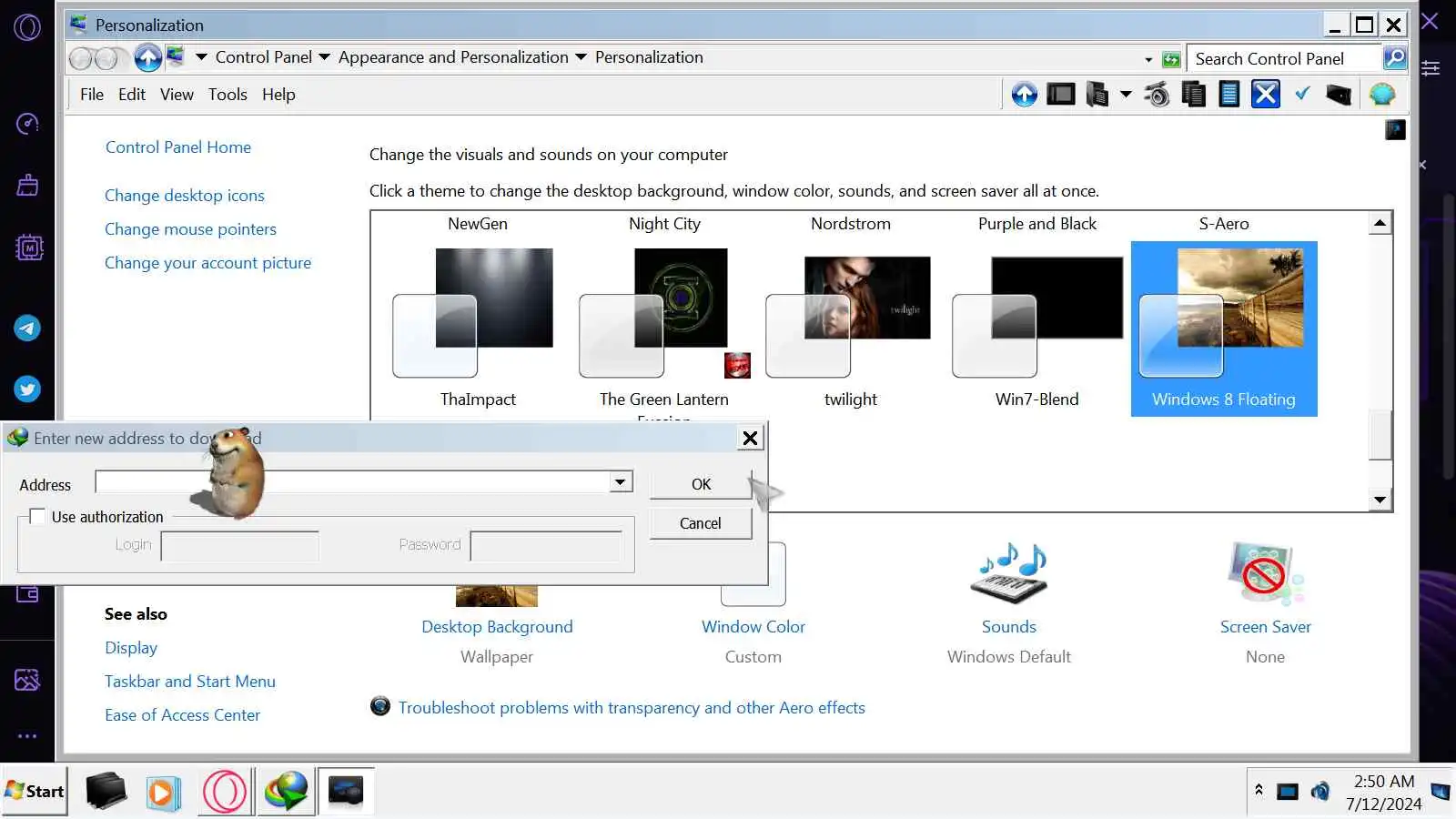
Task: Click the blue lined-document toolbar icon
Action: click(1229, 94)
